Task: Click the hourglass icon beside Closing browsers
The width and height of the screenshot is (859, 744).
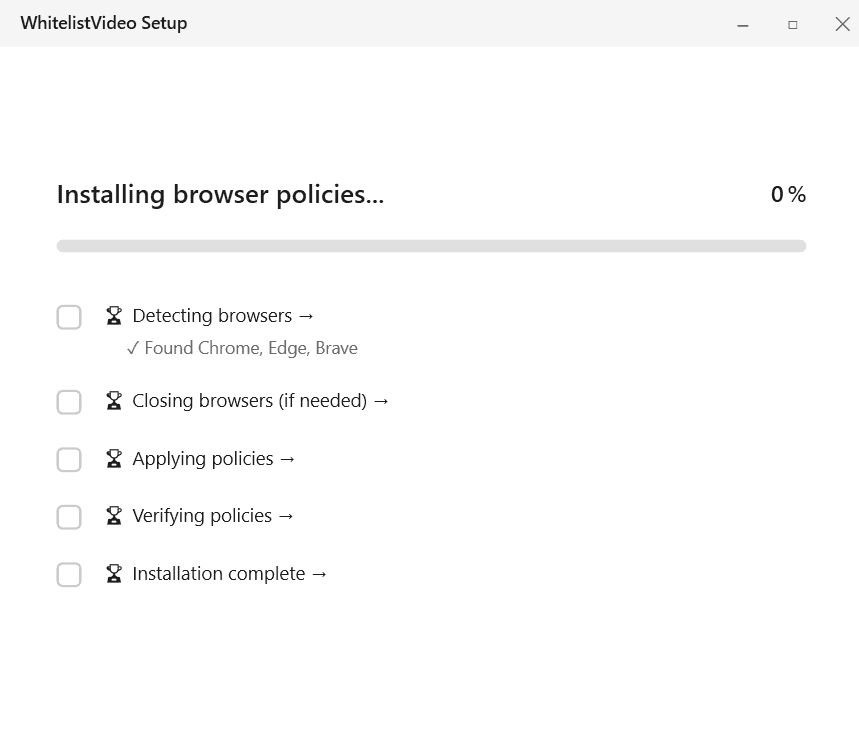Action: coord(113,400)
